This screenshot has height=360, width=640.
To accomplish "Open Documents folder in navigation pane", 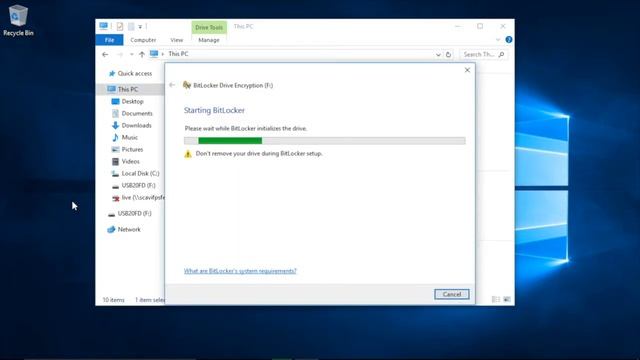I will click(x=137, y=113).
